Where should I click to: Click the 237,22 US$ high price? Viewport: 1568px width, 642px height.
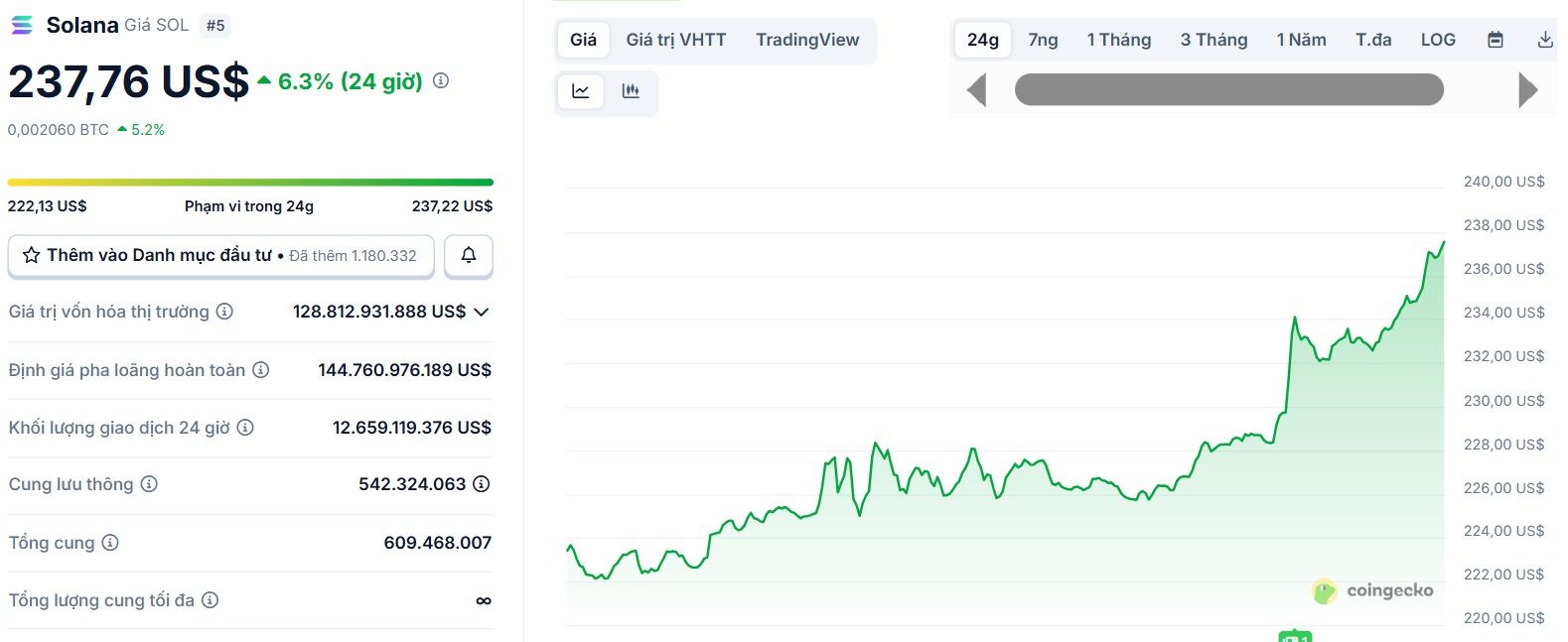[x=452, y=206]
